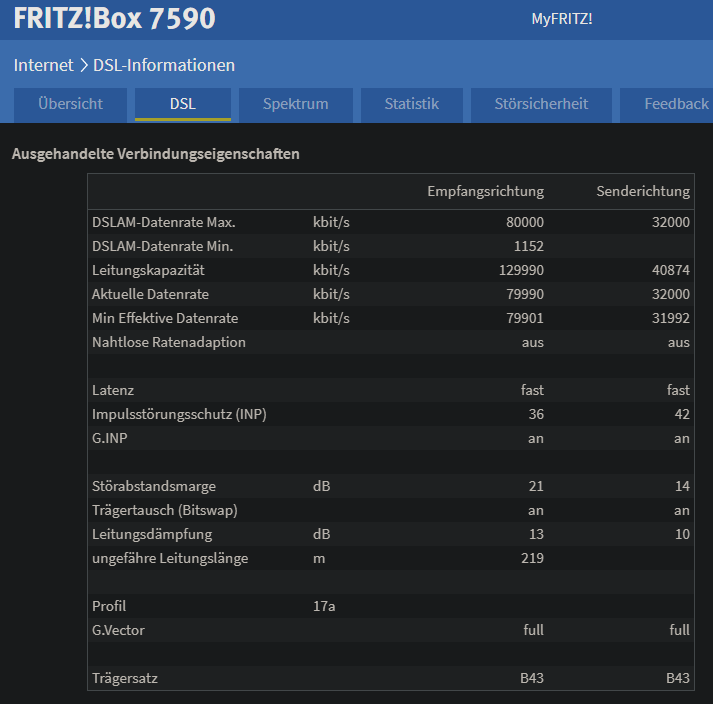
Task: Click the FRITZ!Box 7590 title logo
Action: [114, 19]
